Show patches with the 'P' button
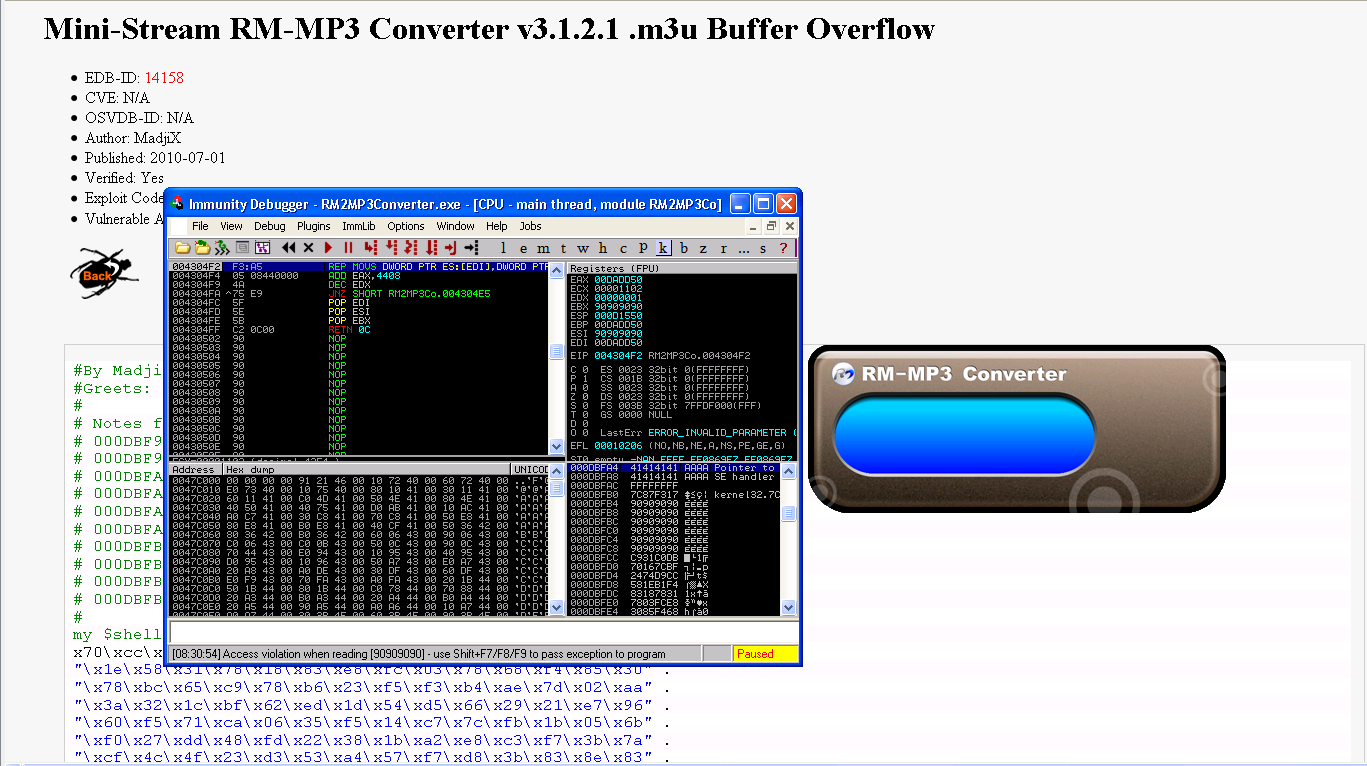 tap(643, 247)
